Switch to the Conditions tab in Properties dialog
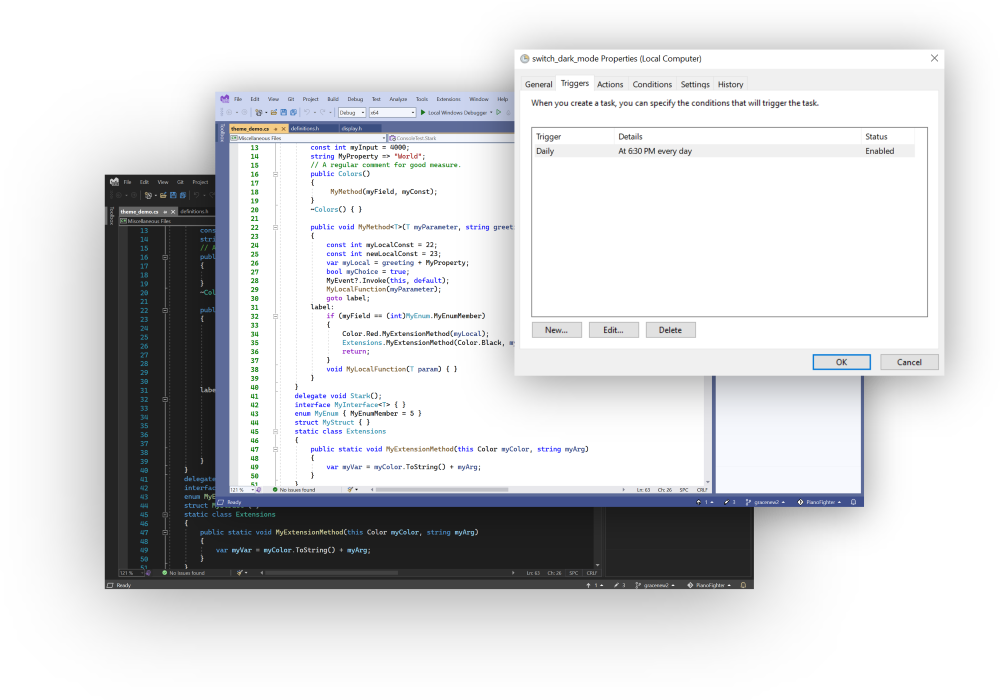This screenshot has height=700, width=1000. (x=652, y=84)
